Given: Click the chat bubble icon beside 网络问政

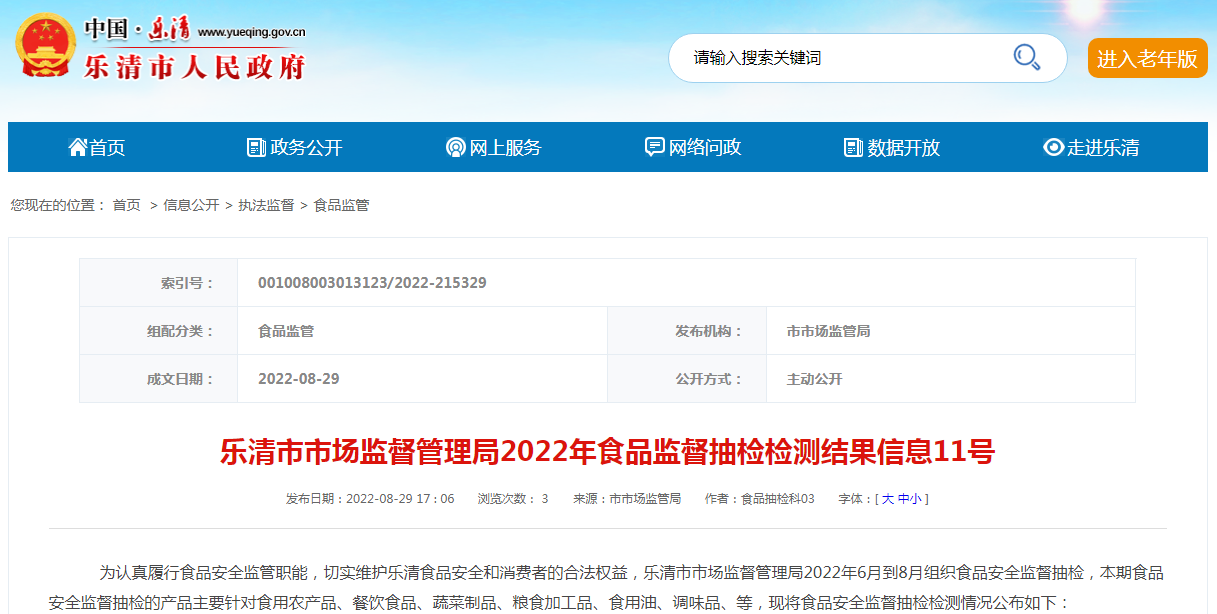Looking at the screenshot, I should pos(654,147).
